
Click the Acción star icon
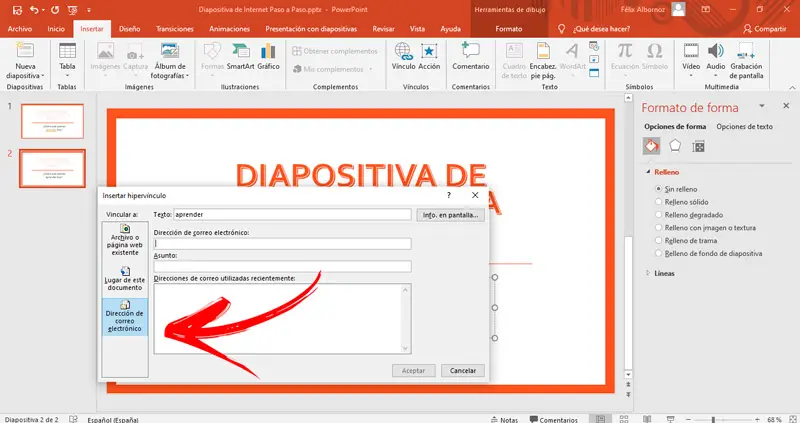(x=429, y=51)
